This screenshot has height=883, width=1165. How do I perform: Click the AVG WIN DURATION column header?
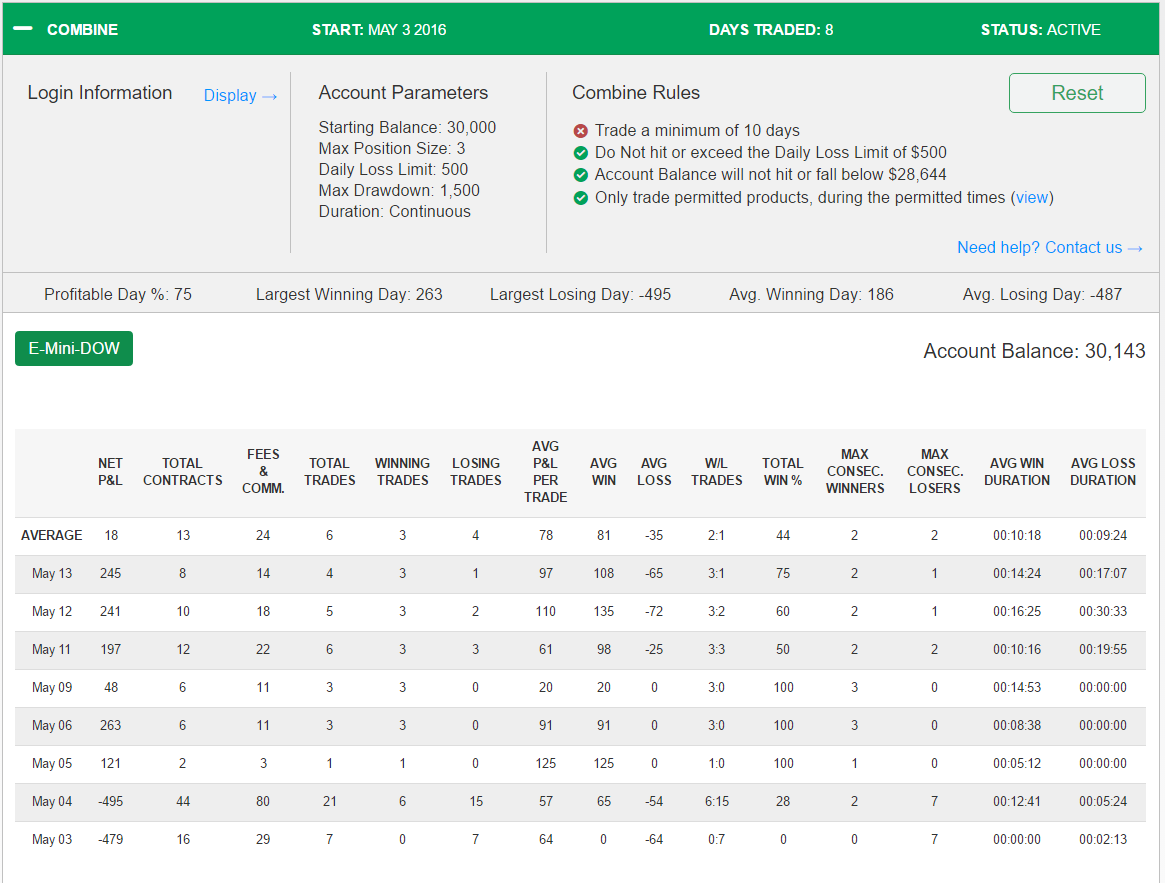coord(1016,471)
